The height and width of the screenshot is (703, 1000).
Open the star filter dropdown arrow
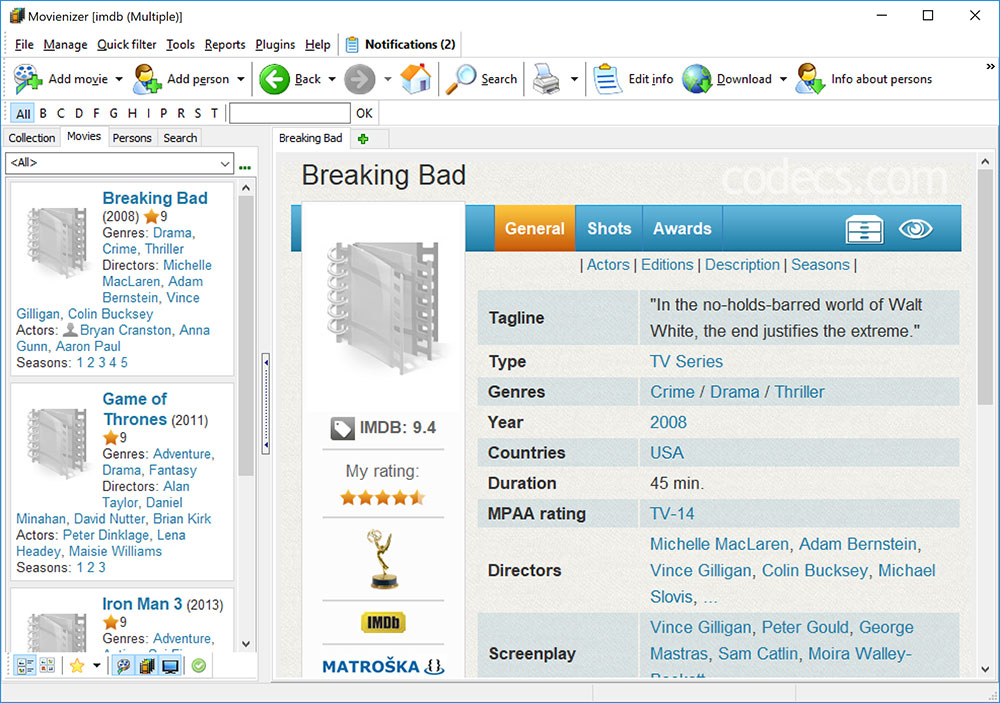point(96,666)
